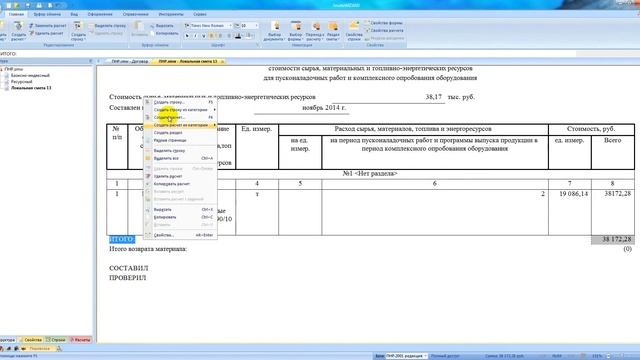Switch to the Оформление ribbon tab
Viewport: 640px width, 360px height.
100,14
